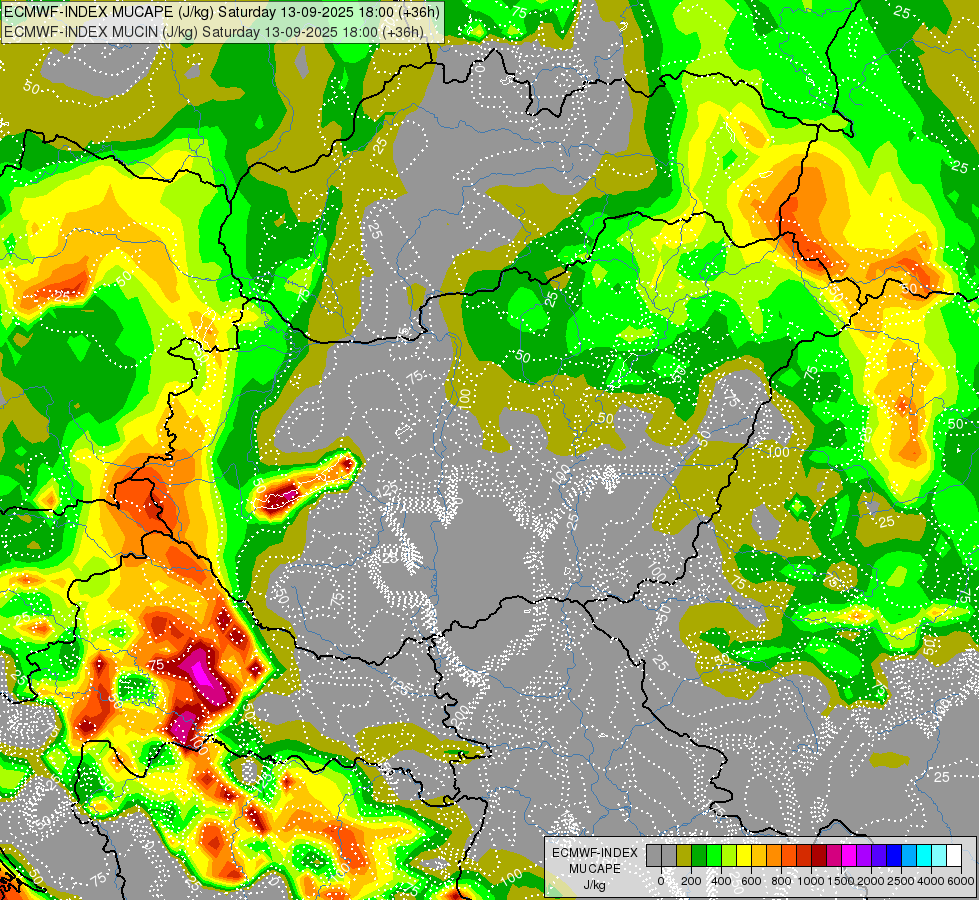Click the 1000 tick label in legend
The image size is (979, 900).
click(811, 881)
